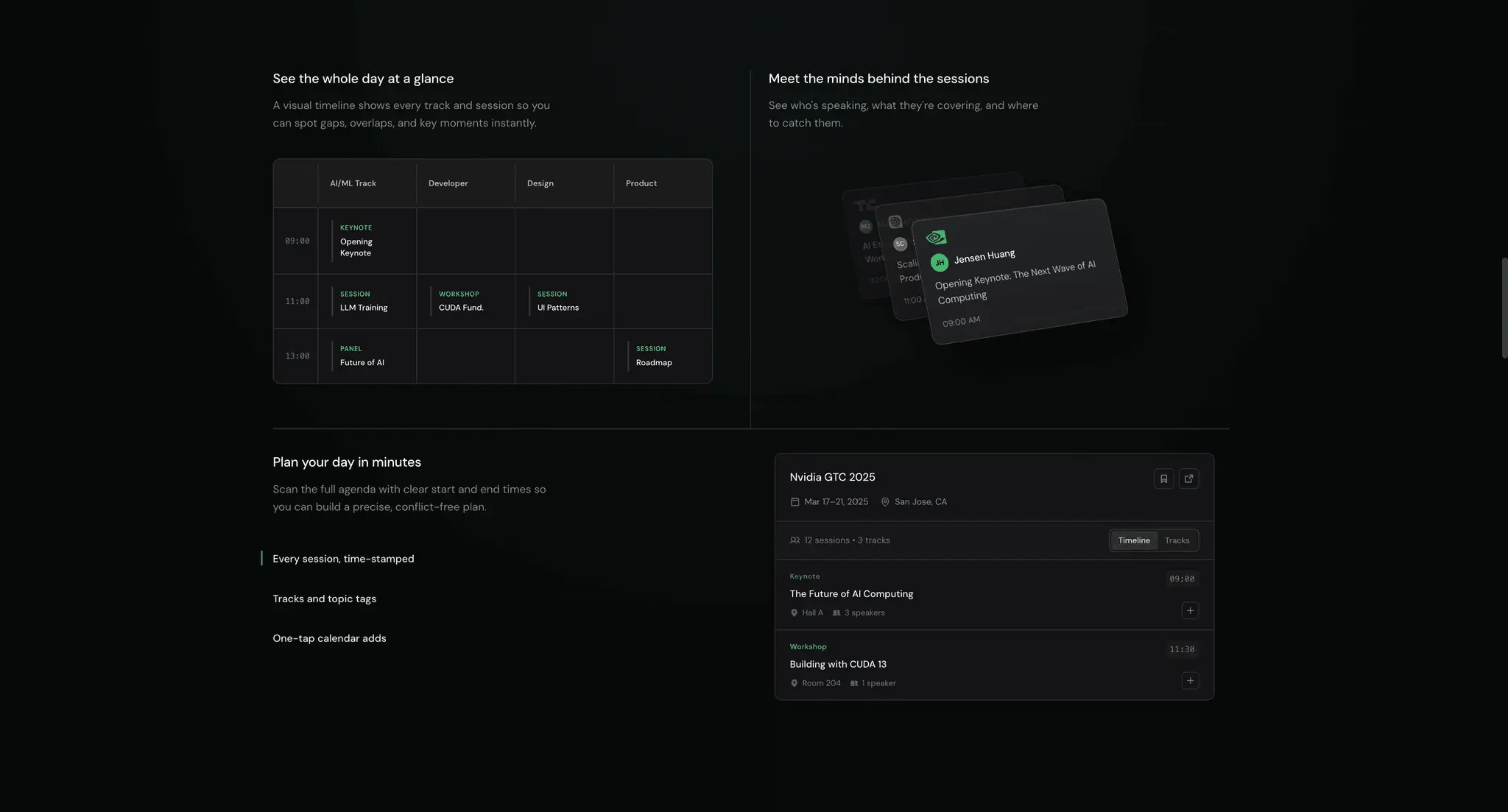Click the Mar 17–21, 2025 date
Screen dimensions: 1508x812
coord(836,502)
